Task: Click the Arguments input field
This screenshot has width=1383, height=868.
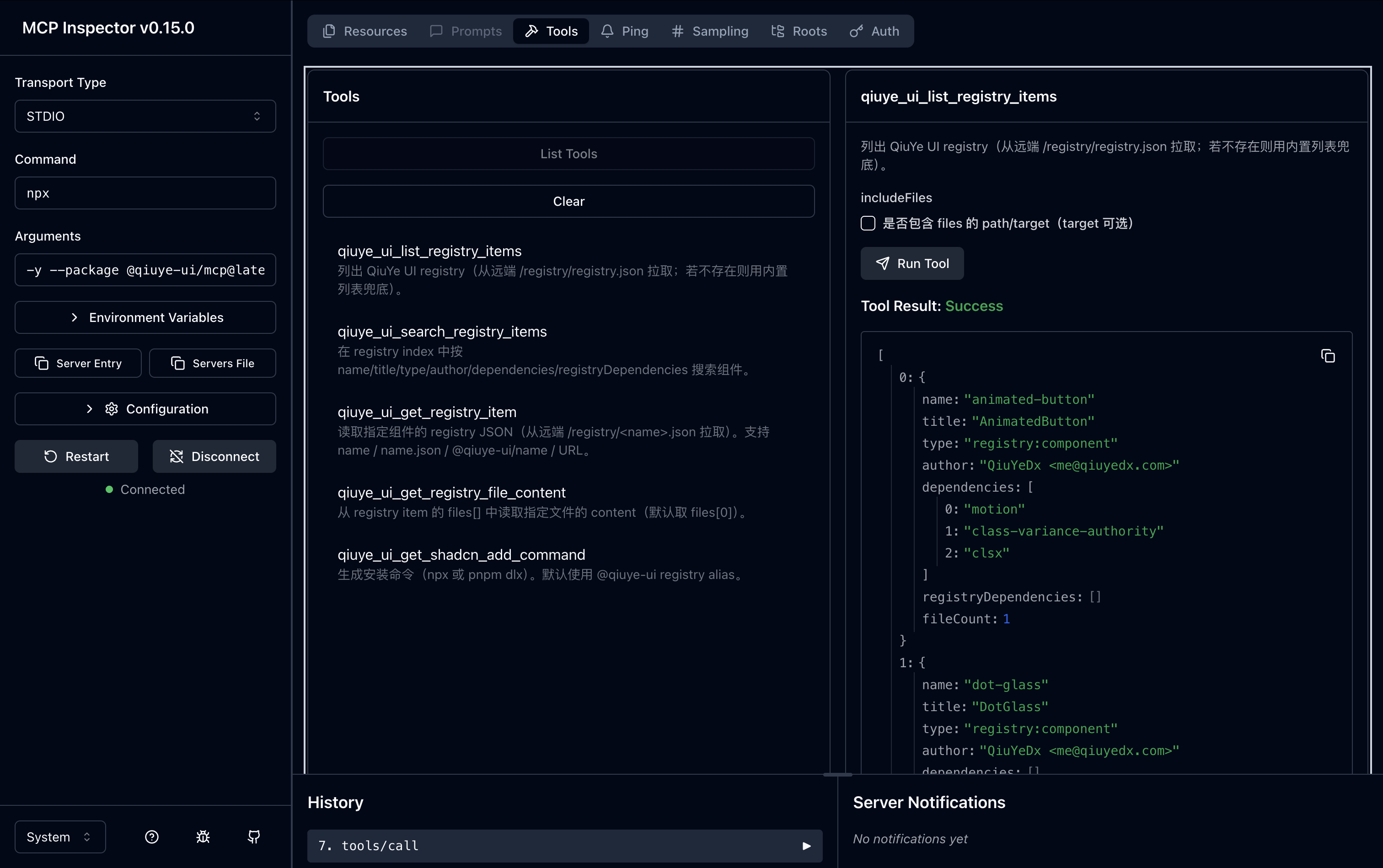Action: click(145, 270)
